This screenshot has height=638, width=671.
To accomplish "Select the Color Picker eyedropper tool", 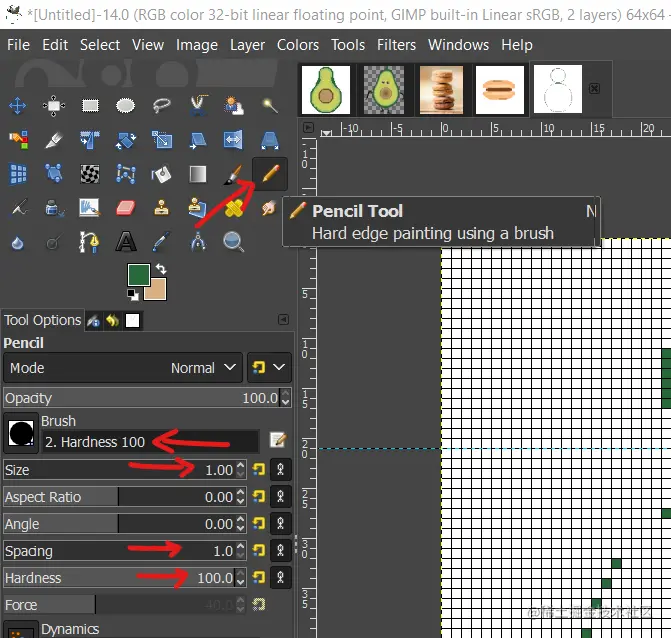I will coord(161,243).
